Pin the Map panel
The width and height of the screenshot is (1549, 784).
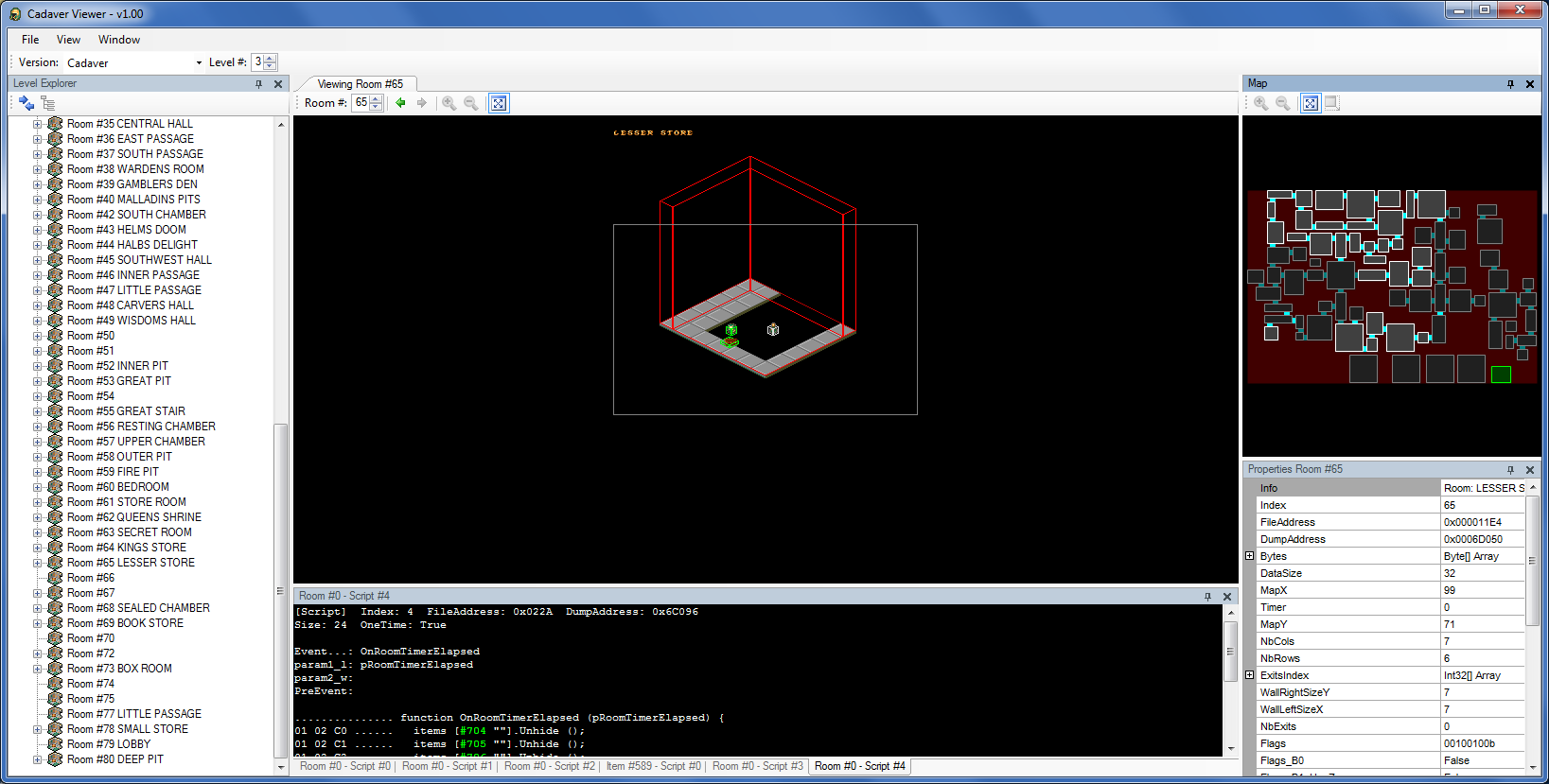click(1510, 84)
